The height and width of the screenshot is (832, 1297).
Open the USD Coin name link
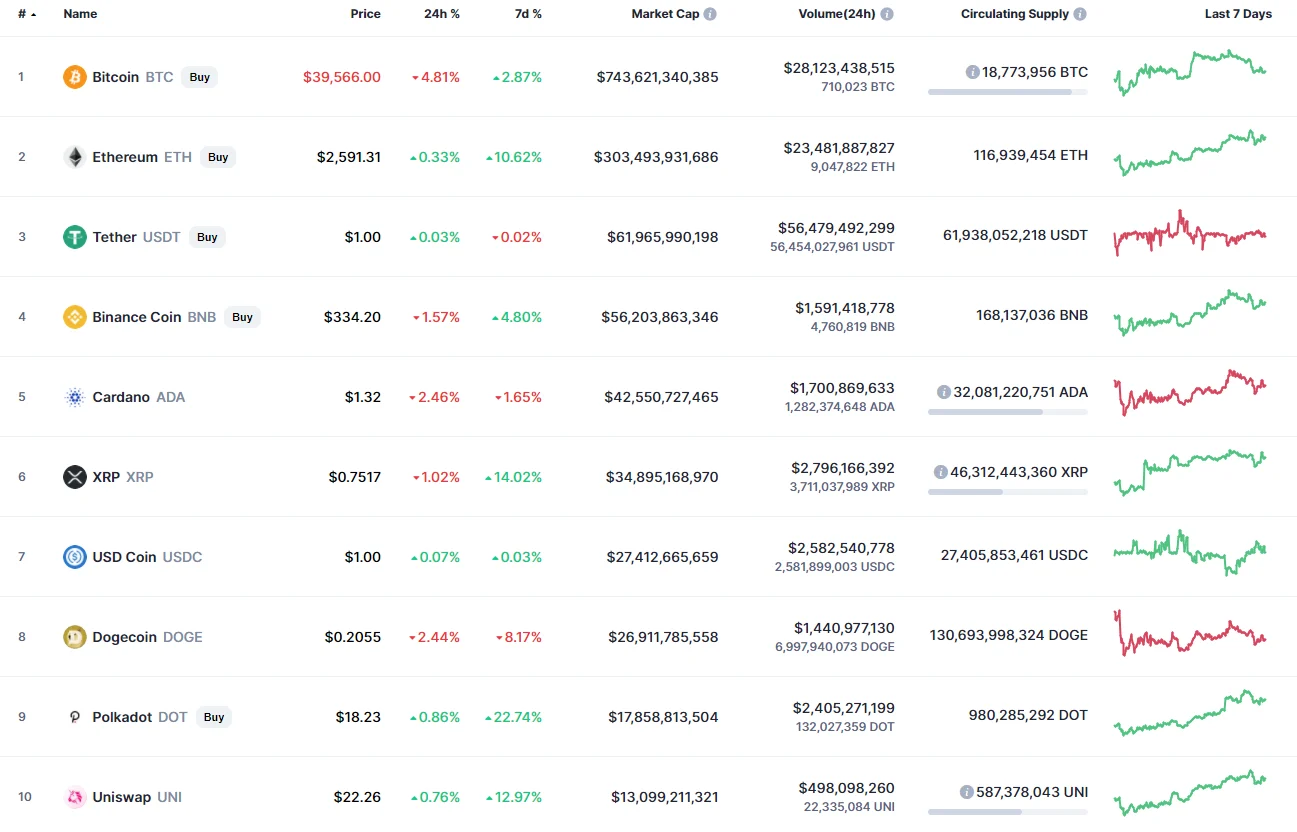[124, 557]
